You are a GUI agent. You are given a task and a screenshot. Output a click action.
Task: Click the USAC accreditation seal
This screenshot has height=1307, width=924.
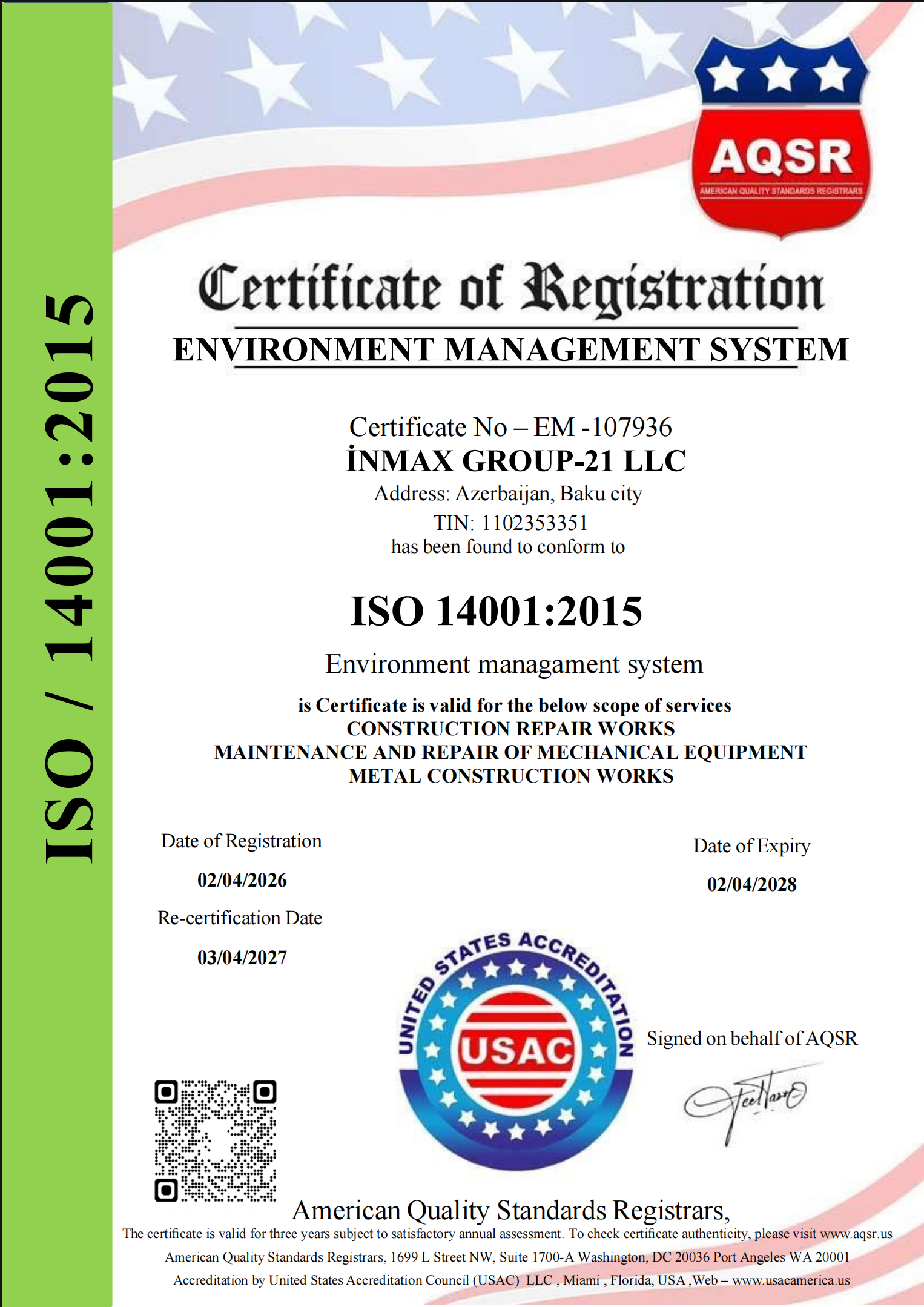click(516, 1051)
